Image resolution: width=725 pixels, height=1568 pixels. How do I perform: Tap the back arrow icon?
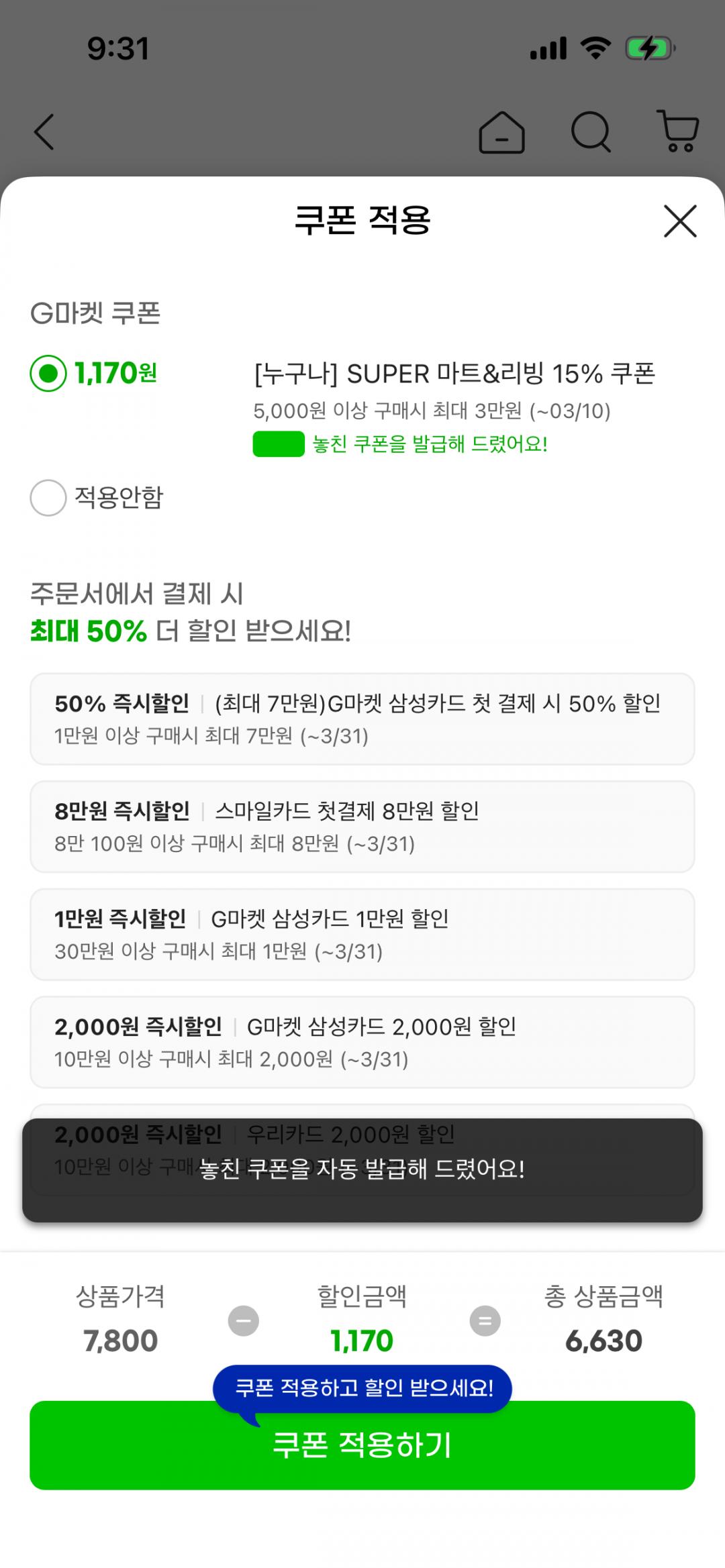pos(44,132)
